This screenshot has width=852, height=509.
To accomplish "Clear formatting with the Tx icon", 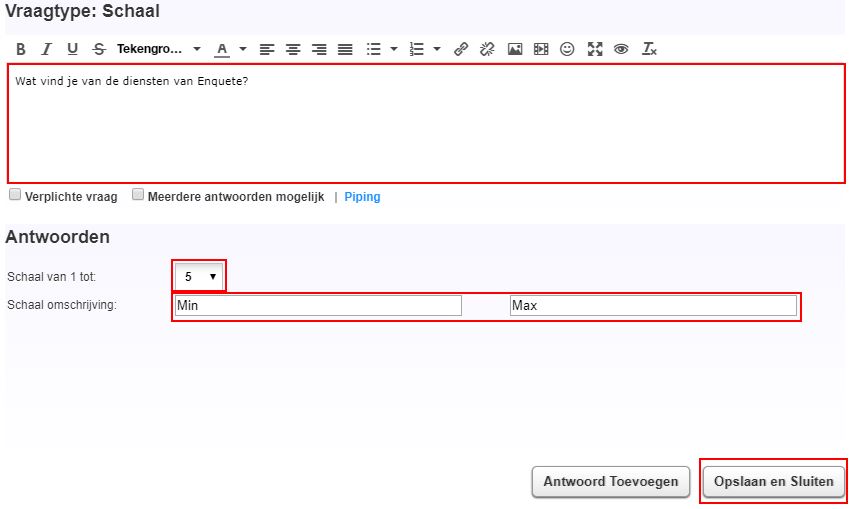I will tap(649, 49).
